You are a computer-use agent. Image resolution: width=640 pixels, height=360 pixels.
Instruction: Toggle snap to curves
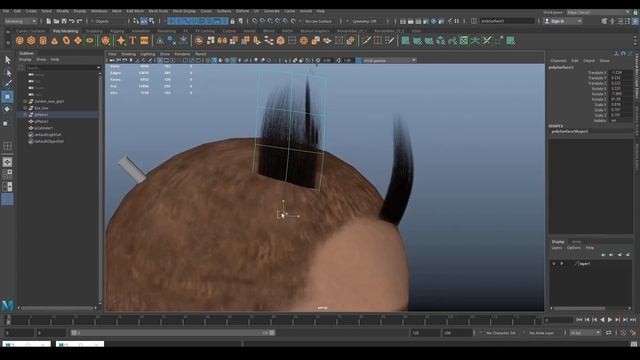263,21
